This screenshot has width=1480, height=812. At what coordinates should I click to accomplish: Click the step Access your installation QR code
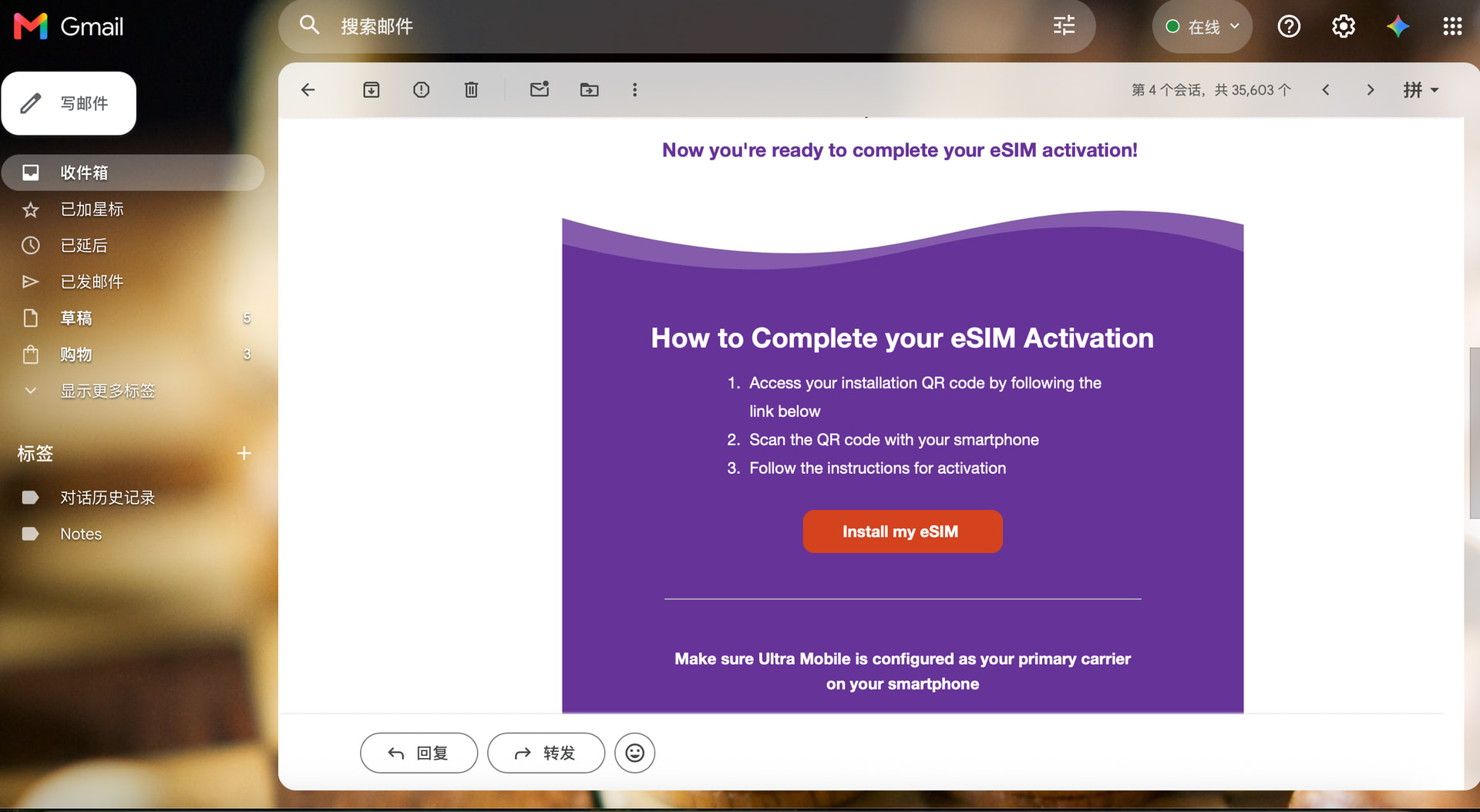coord(925,397)
